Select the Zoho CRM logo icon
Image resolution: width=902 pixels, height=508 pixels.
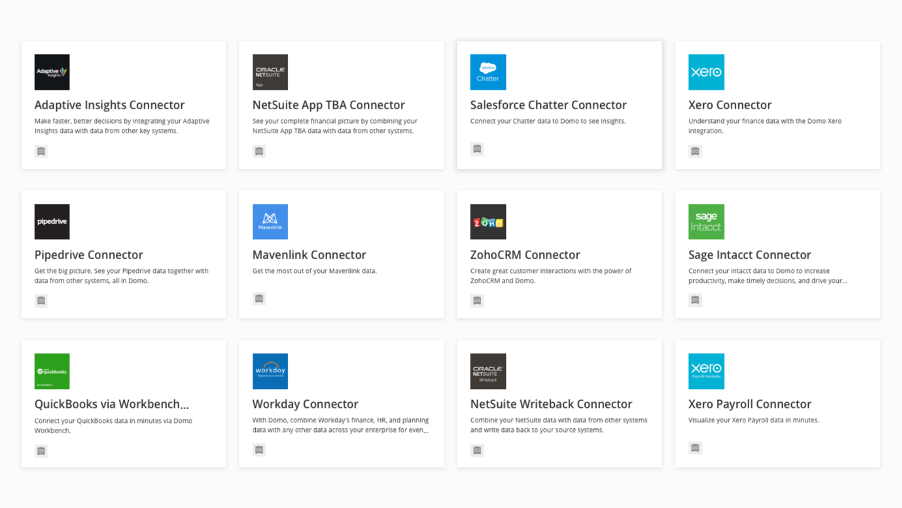[x=488, y=222]
